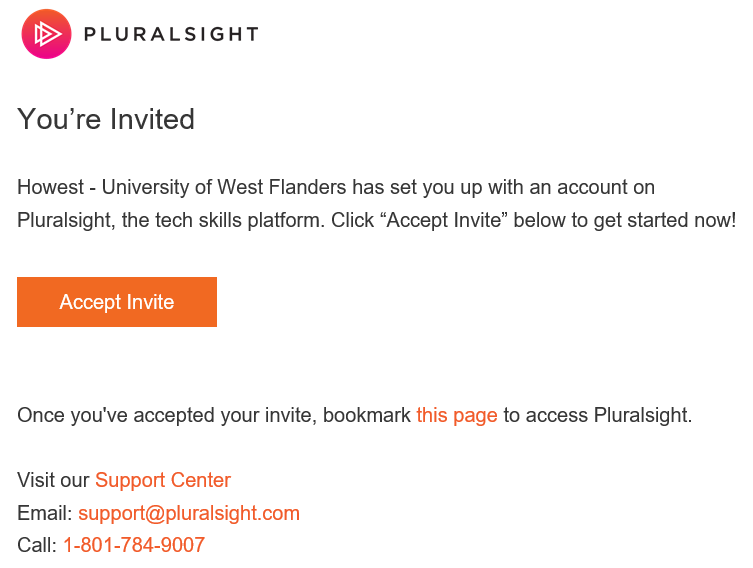Click the white play triangle inside the logo
The height and width of the screenshot is (568, 753).
click(48, 34)
